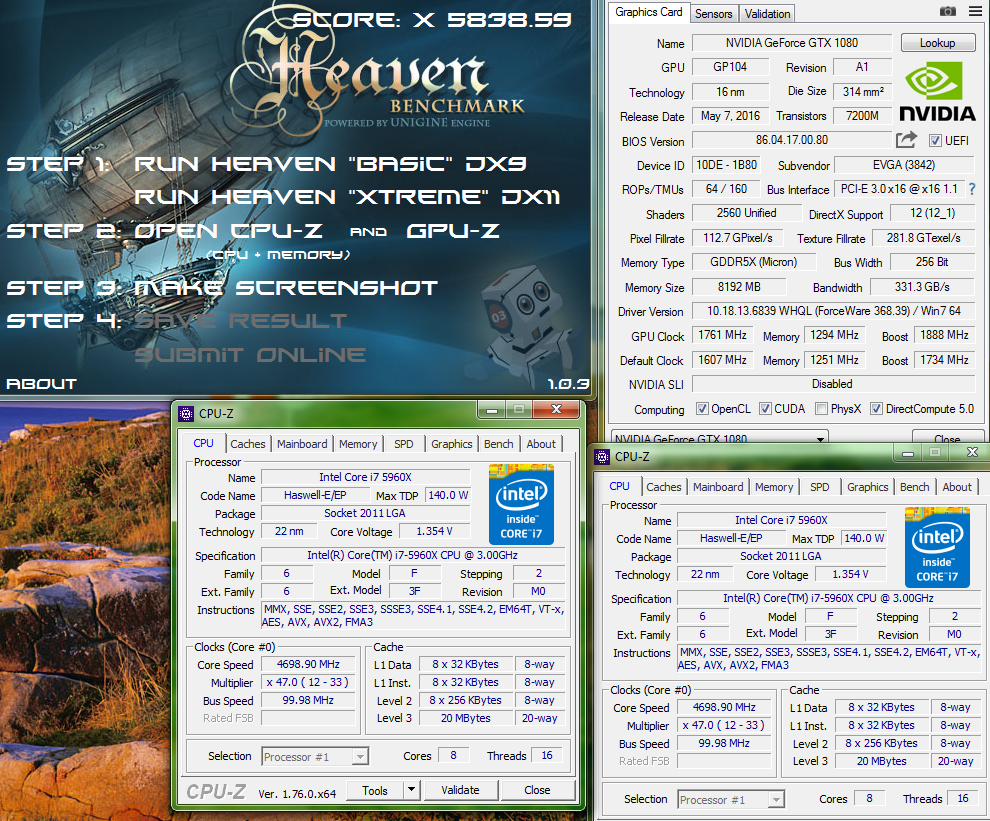Open Bench tab in left CPU-Z

pos(499,444)
